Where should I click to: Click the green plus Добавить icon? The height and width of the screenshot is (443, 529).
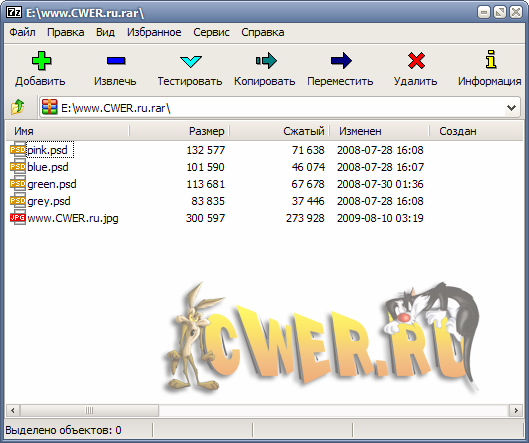click(x=41, y=61)
